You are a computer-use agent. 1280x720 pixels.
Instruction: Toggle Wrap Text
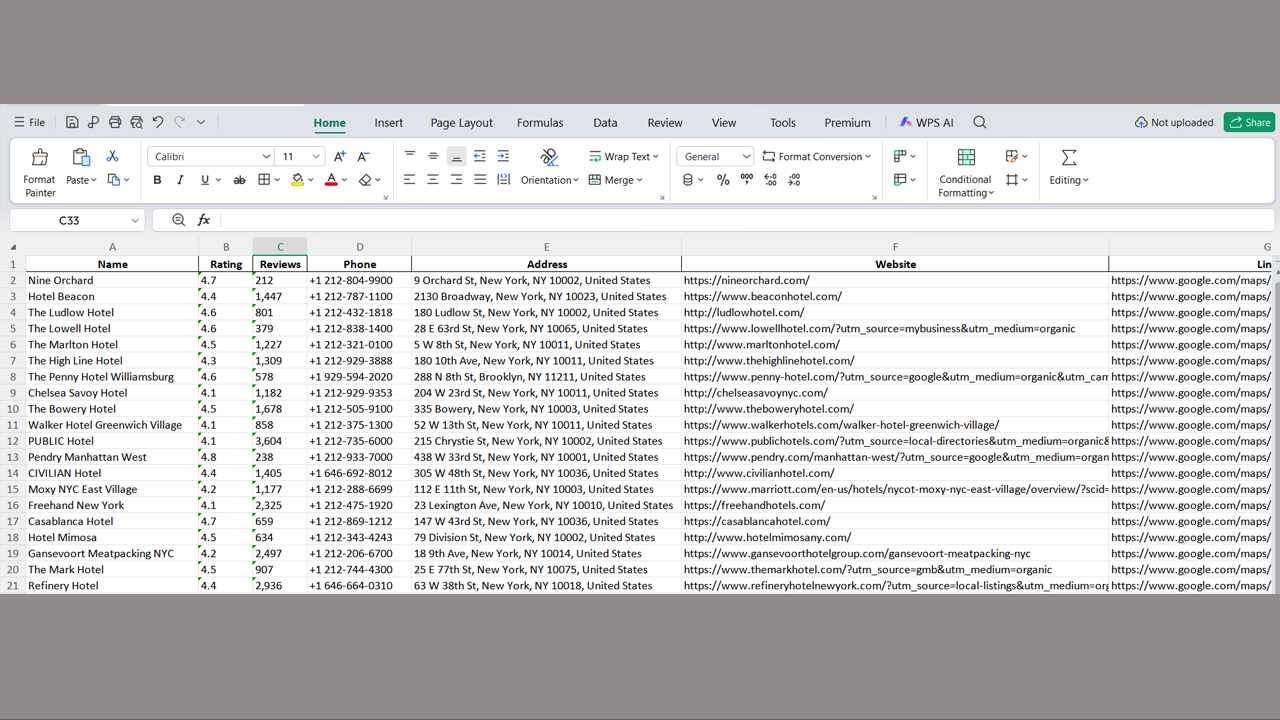tap(624, 156)
